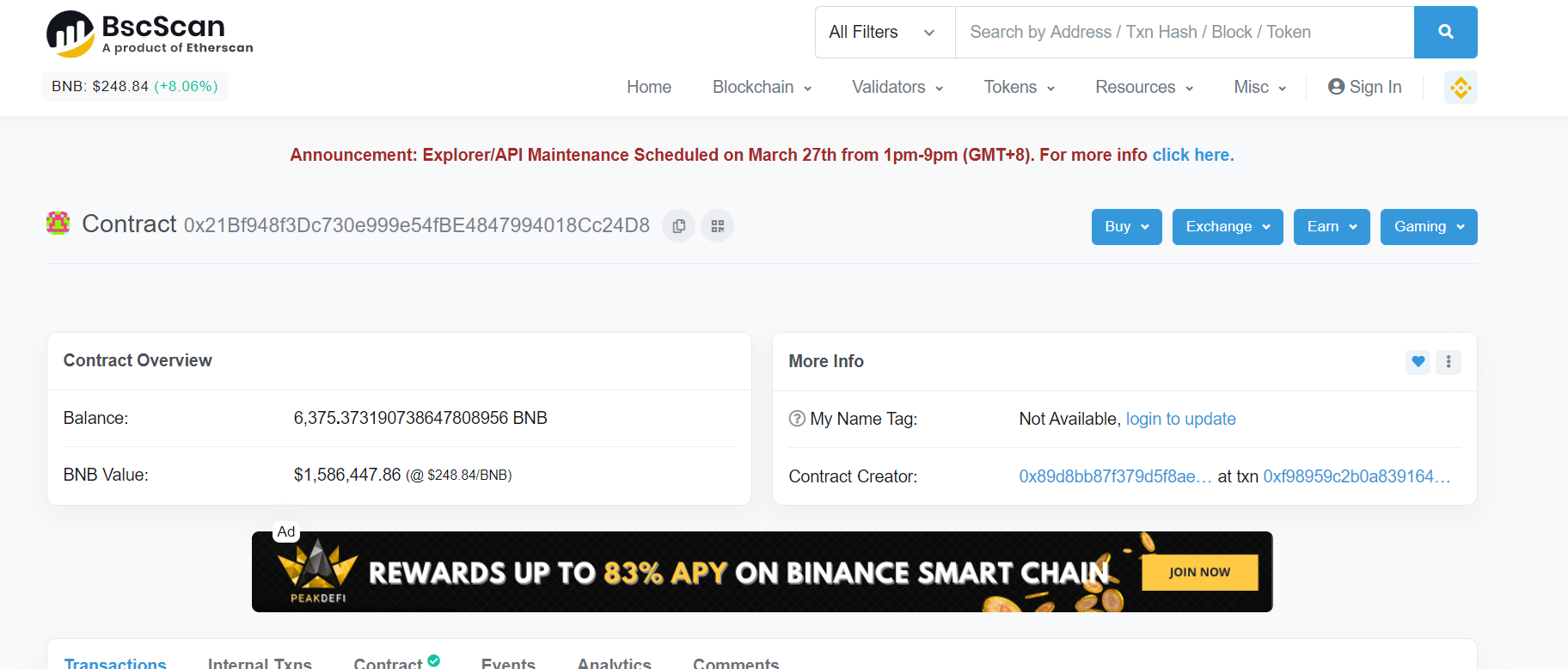
Task: Click the Balance value 6,375.37 BNB
Action: click(420, 418)
